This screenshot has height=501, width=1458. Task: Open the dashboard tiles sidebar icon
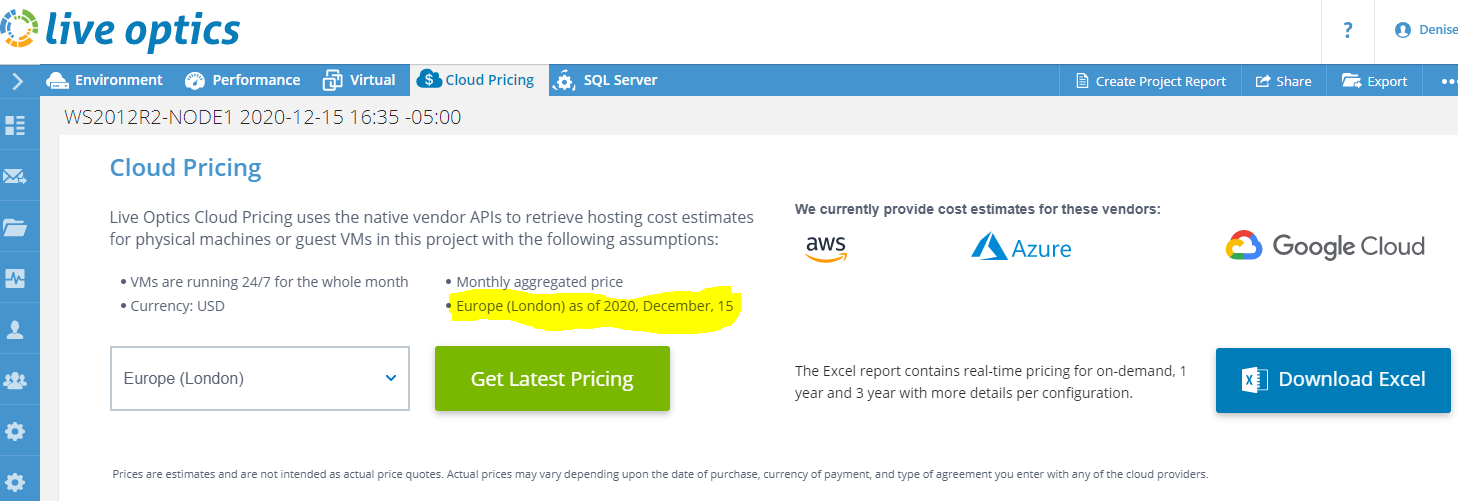point(16,125)
